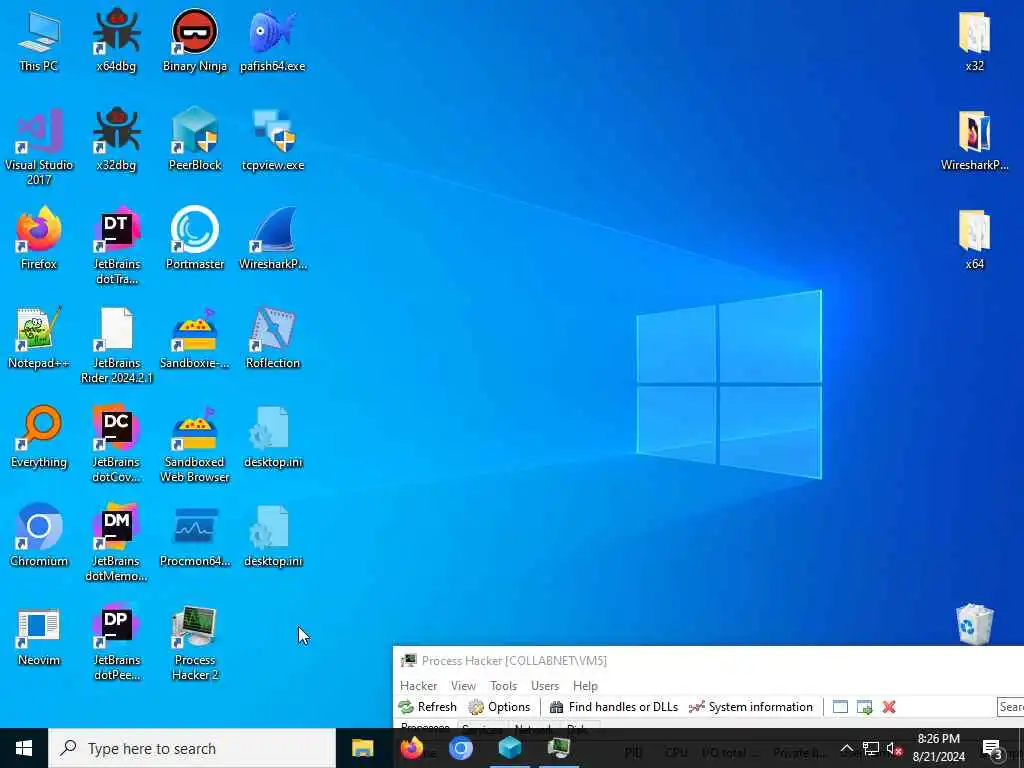Open the notification center icon
1024x768 pixels.
992,748
